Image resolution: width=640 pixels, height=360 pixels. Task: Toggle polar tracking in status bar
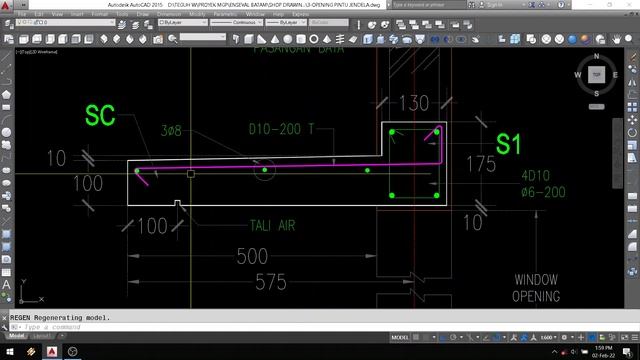[x=453, y=337]
